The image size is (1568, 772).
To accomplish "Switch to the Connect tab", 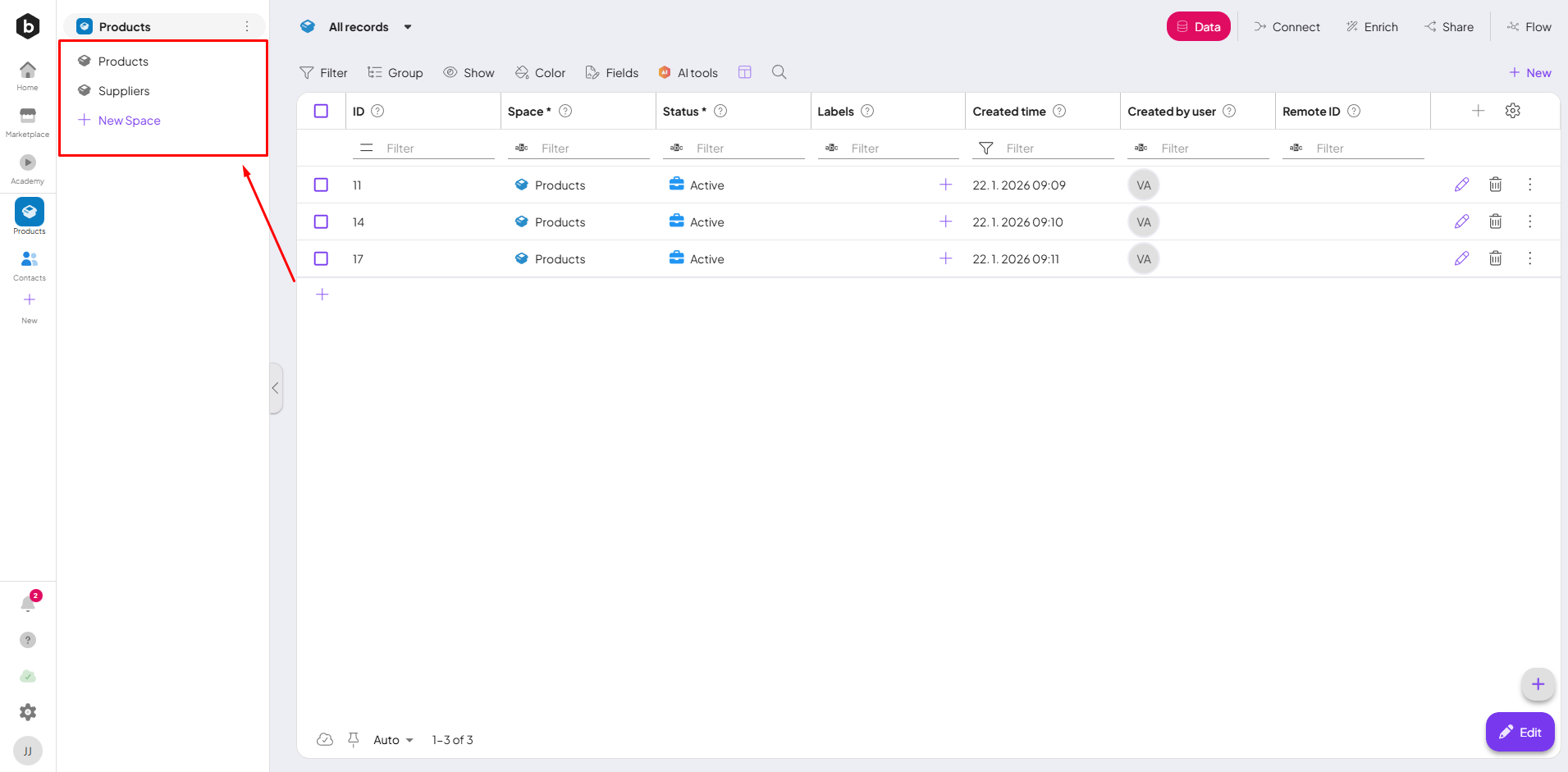I will coord(1287,27).
